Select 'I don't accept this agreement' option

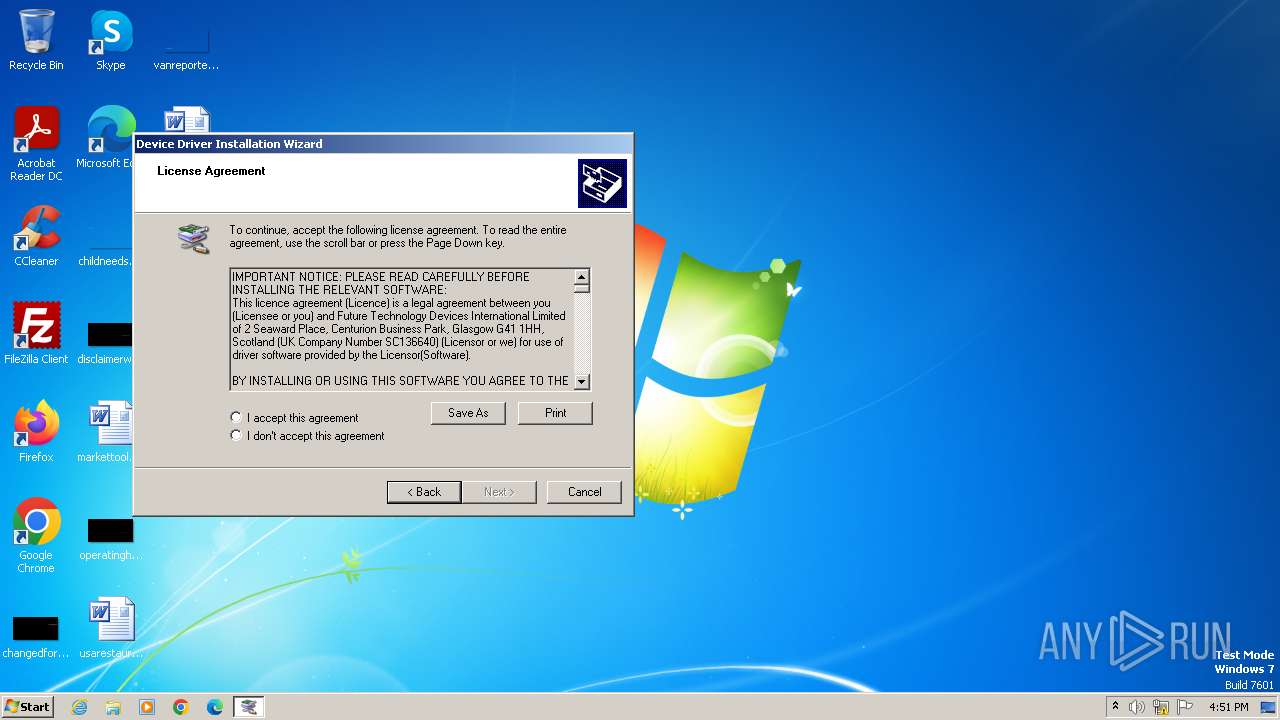coord(236,435)
